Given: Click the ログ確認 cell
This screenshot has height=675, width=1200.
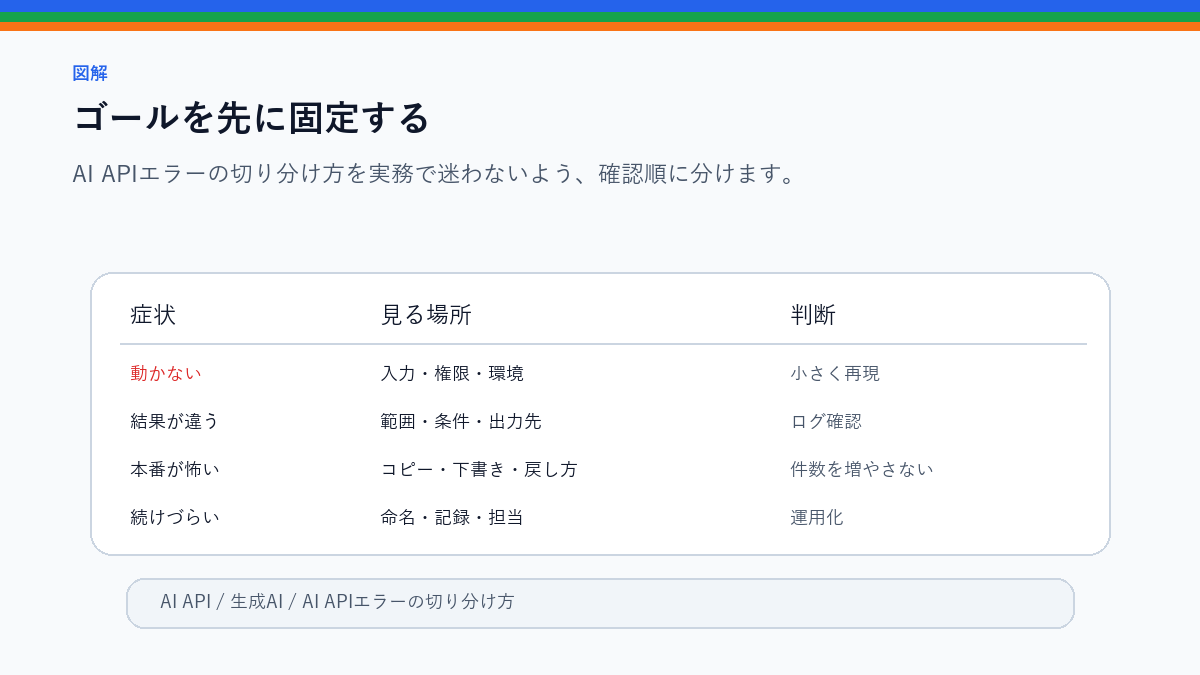Looking at the screenshot, I should coord(826,421).
